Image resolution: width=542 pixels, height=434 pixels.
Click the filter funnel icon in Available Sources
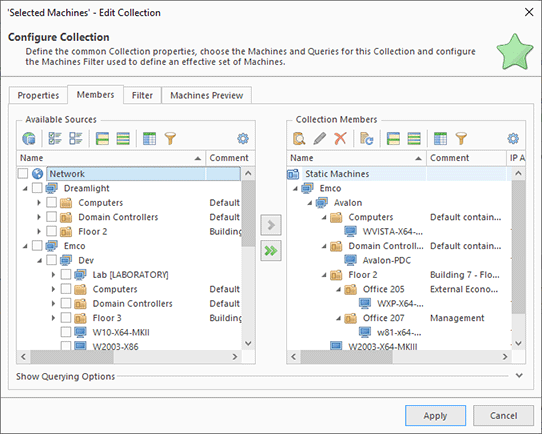170,139
